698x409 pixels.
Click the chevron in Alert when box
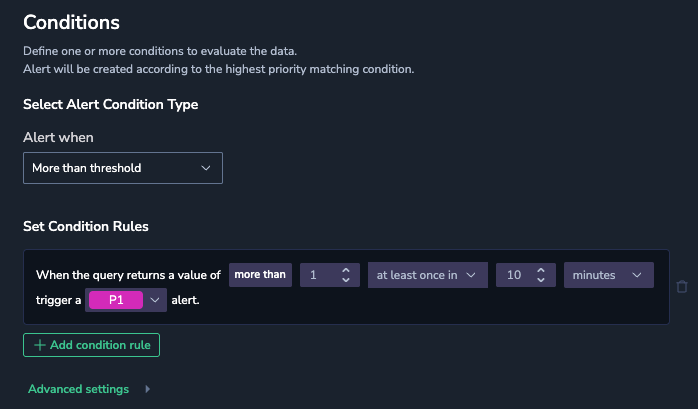pos(206,168)
